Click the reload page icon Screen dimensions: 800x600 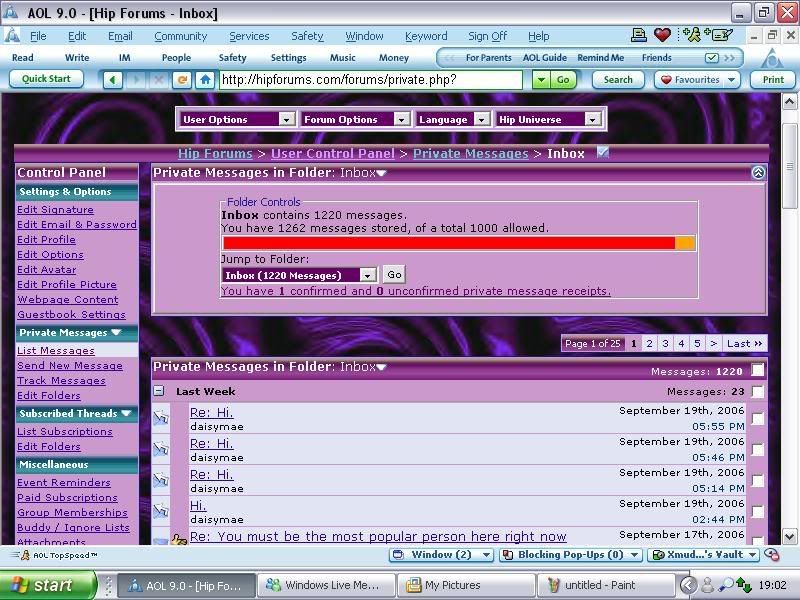coord(182,80)
